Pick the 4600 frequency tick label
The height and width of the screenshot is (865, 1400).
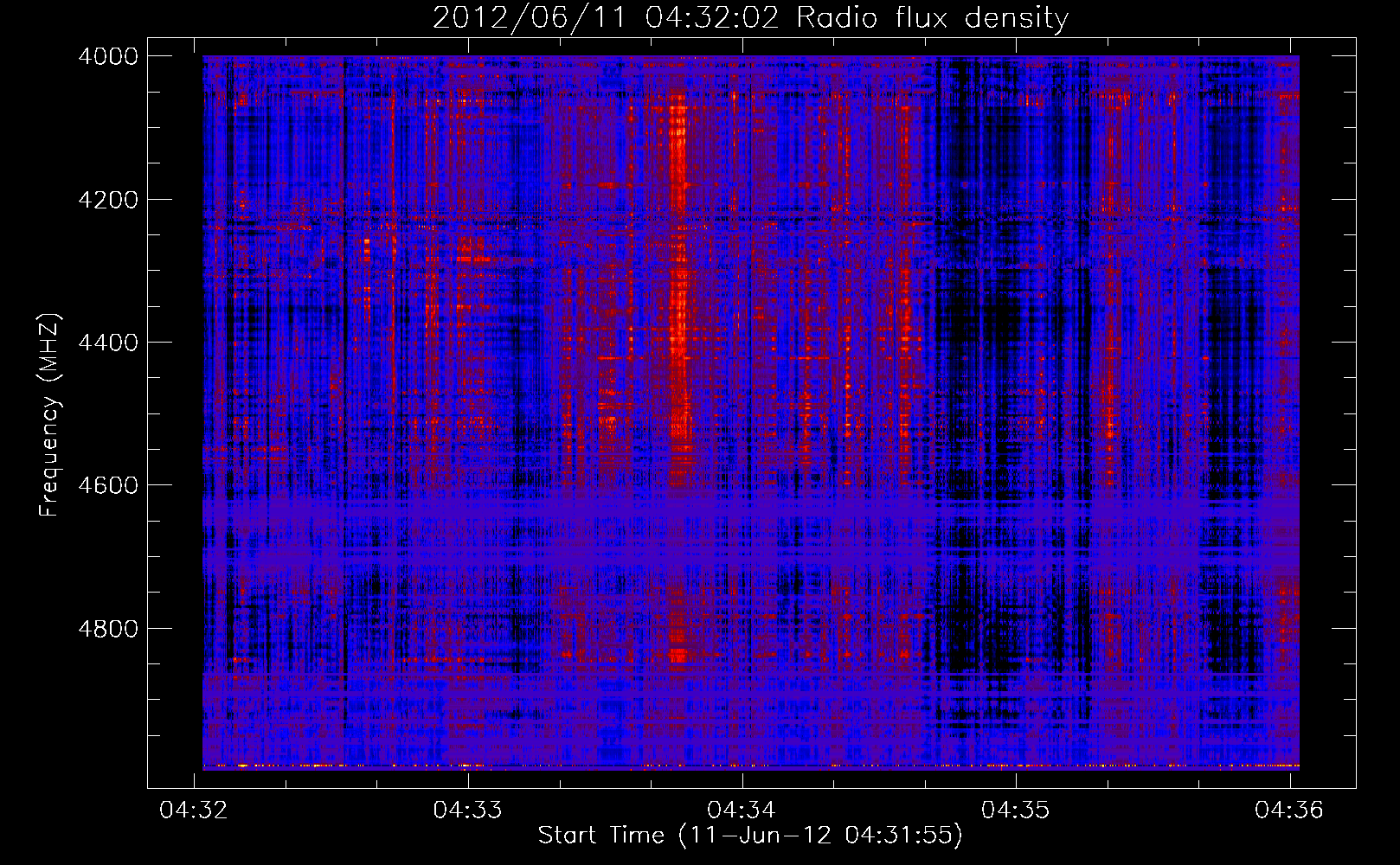point(108,485)
